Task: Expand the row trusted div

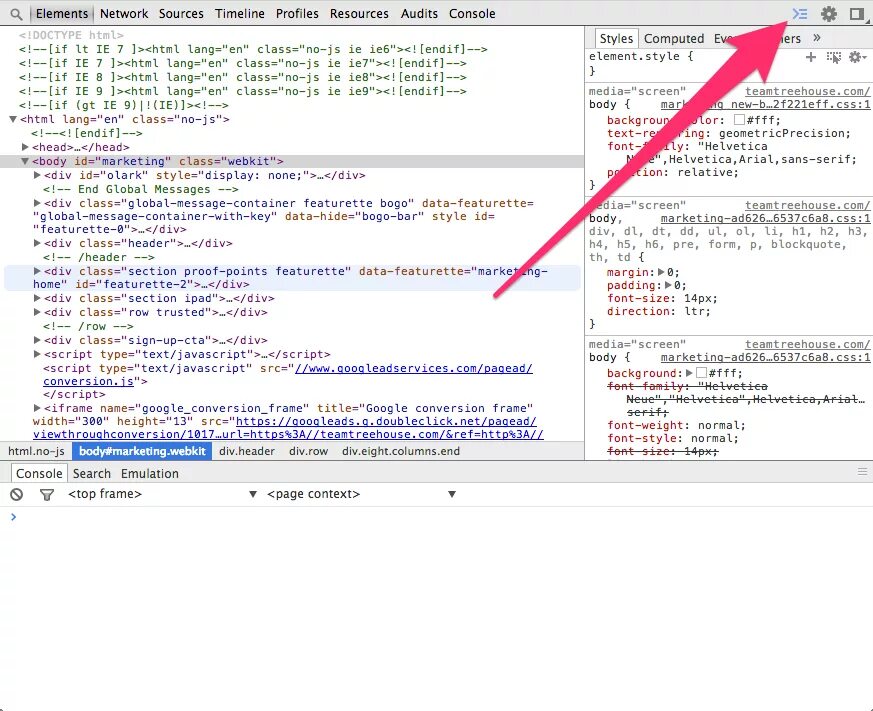Action: (37, 312)
